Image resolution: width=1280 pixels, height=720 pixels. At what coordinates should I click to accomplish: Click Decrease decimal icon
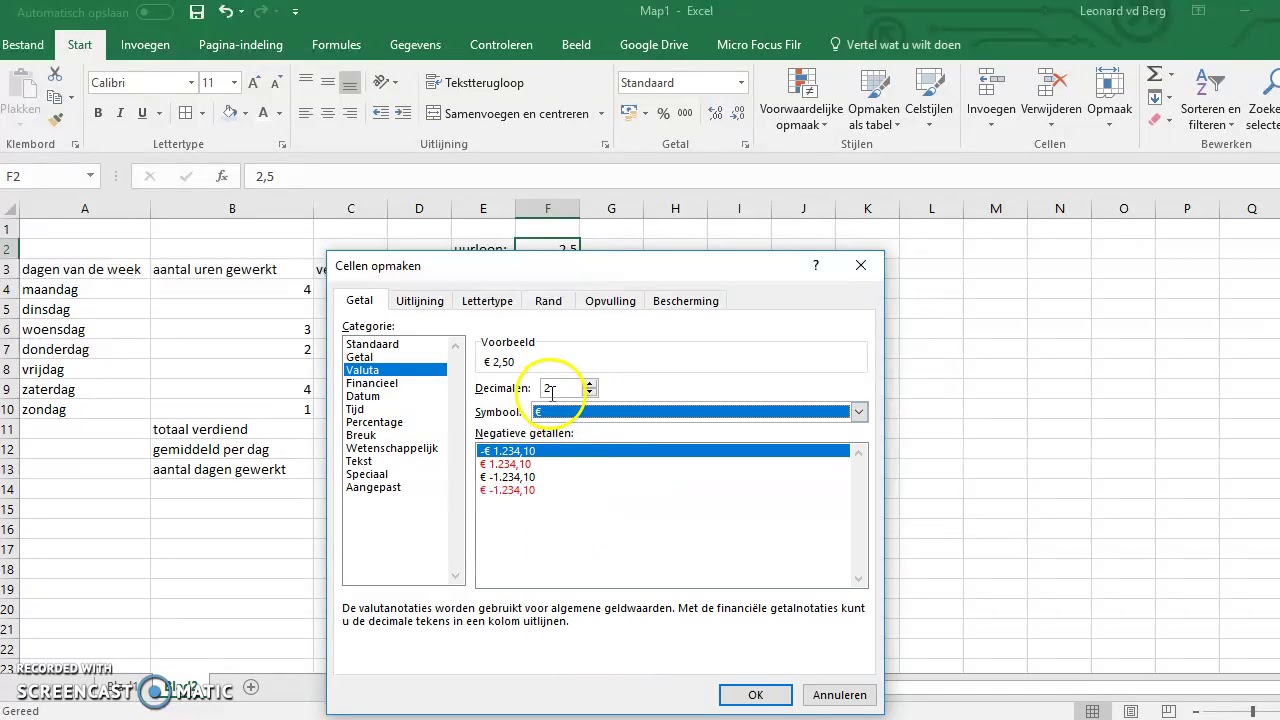point(738,113)
